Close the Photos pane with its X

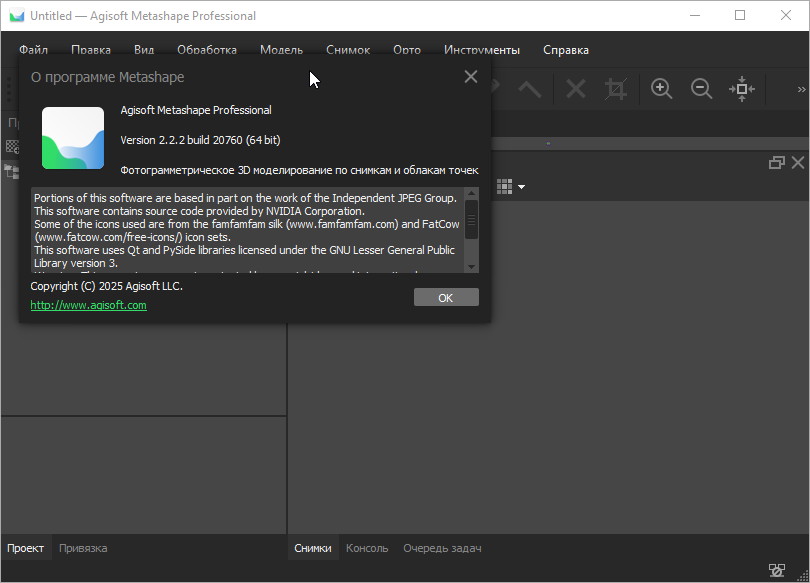[x=798, y=163]
